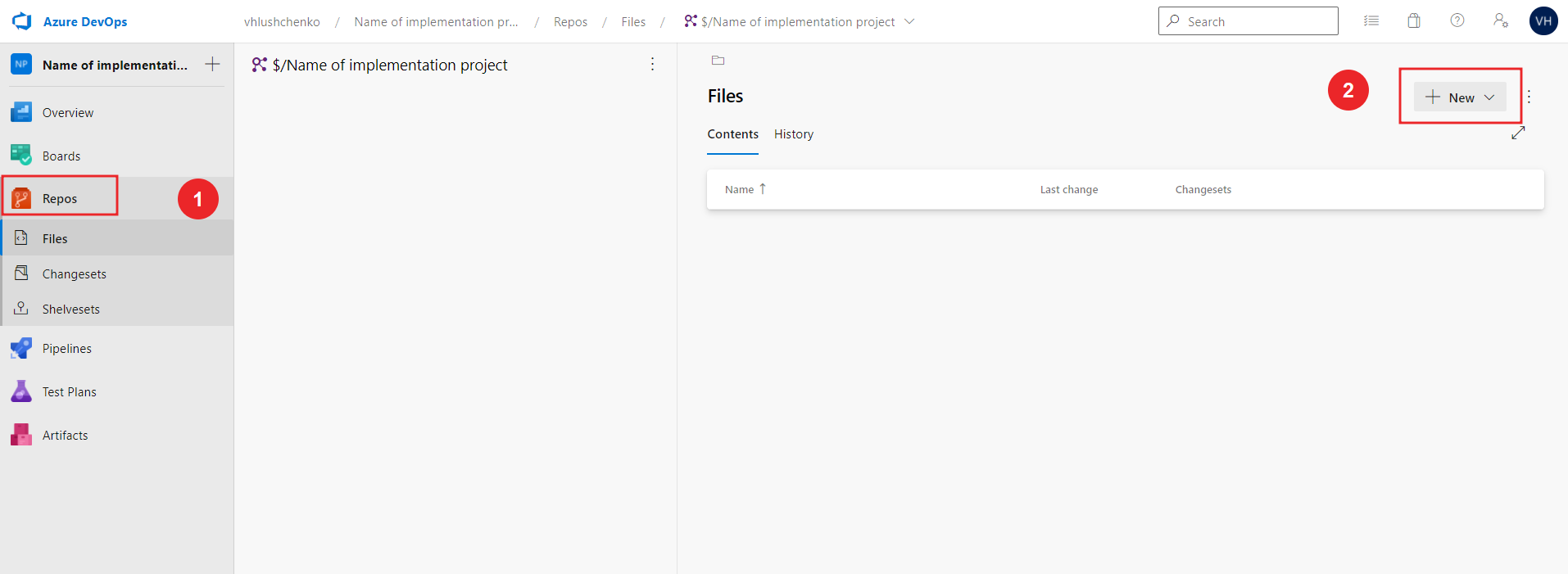The width and height of the screenshot is (1568, 574).
Task: Open more options in the tree pane
Action: (652, 64)
